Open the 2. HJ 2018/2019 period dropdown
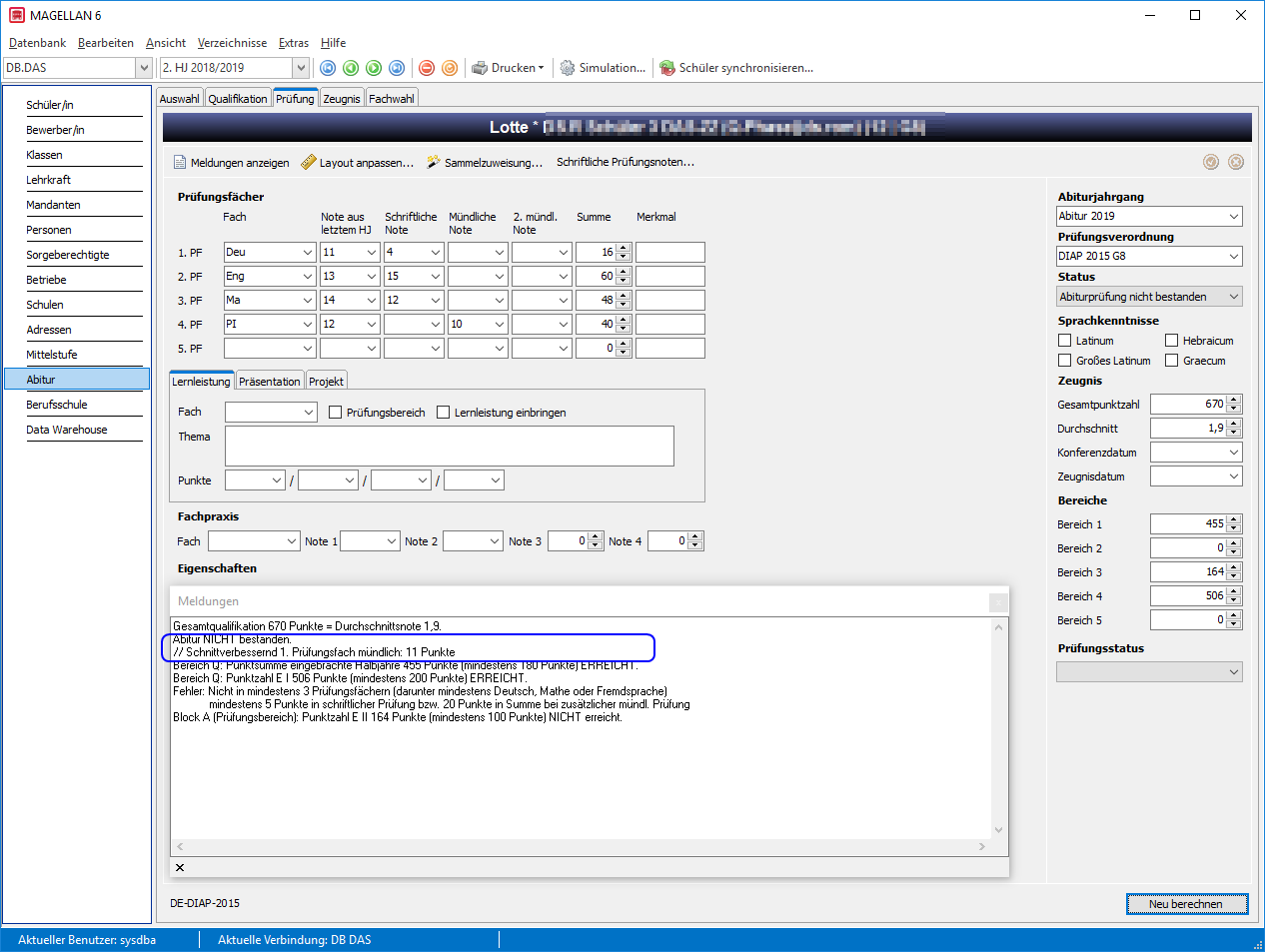The width and height of the screenshot is (1265, 952). [x=301, y=68]
